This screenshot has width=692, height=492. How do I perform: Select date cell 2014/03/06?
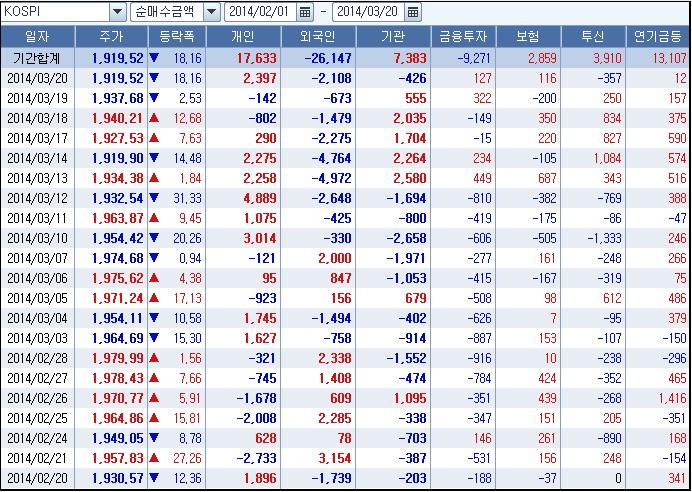tap(38, 278)
